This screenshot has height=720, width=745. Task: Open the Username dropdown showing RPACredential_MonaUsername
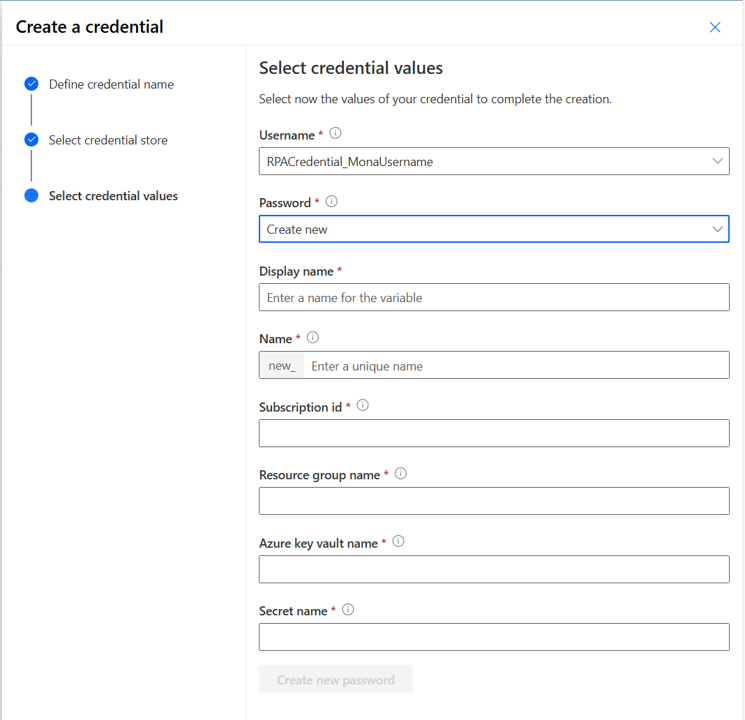tap(494, 161)
